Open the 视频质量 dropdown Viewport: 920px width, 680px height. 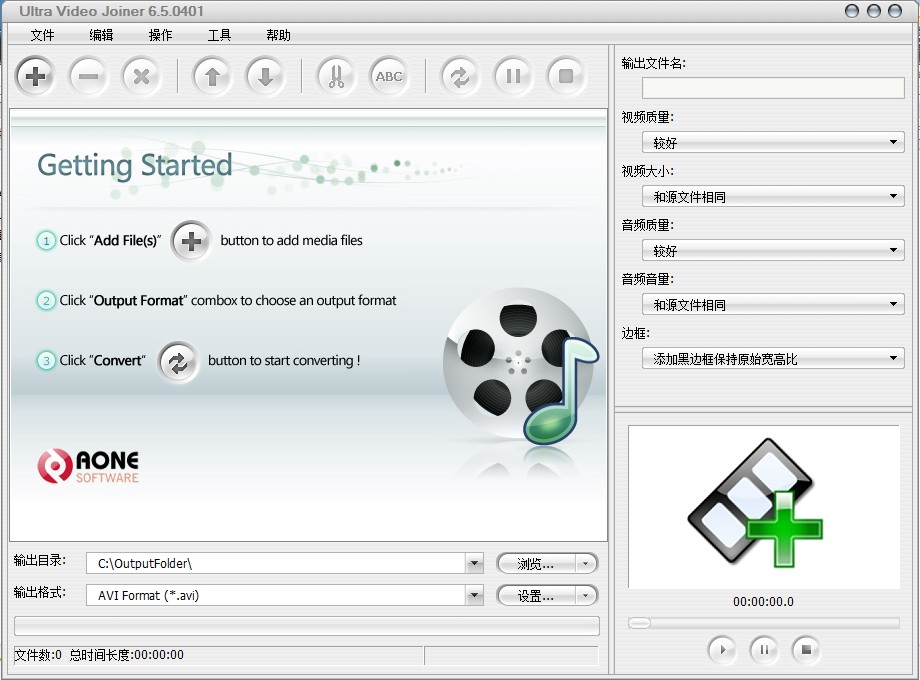click(772, 143)
